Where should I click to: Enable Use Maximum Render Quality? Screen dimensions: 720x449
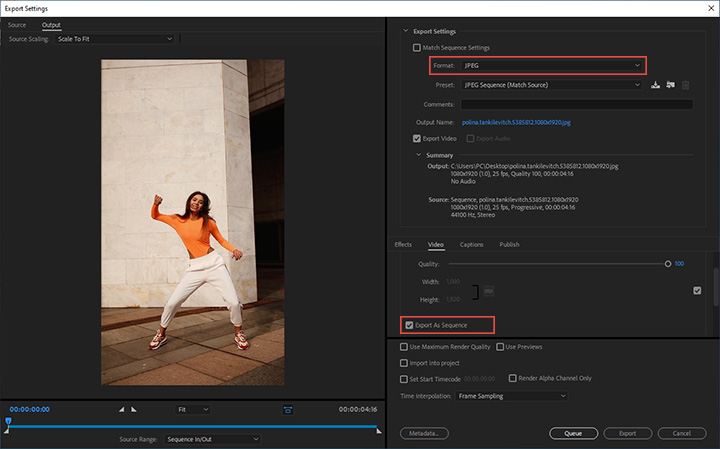tap(404, 347)
